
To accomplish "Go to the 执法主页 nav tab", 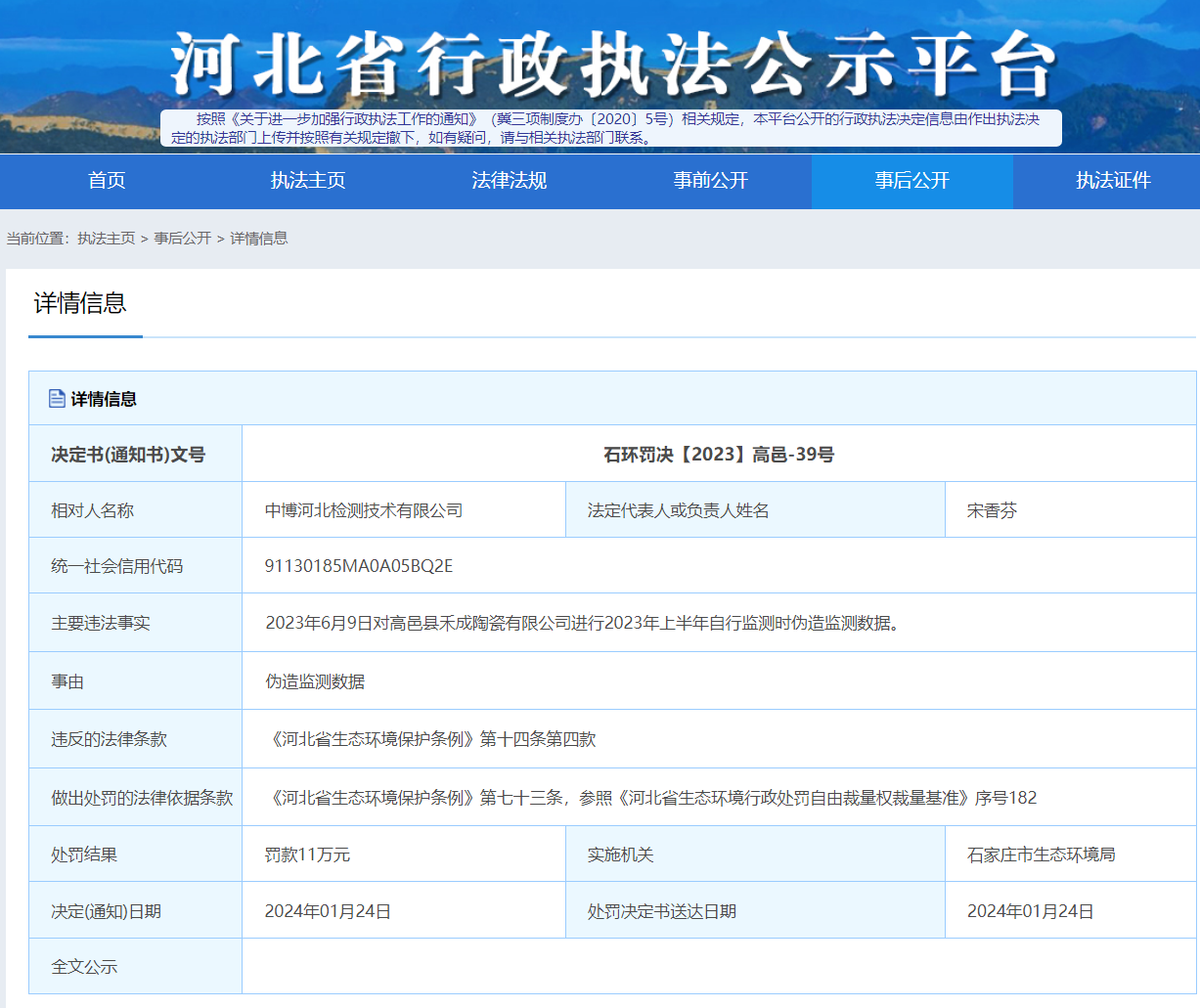I will 308,181.
